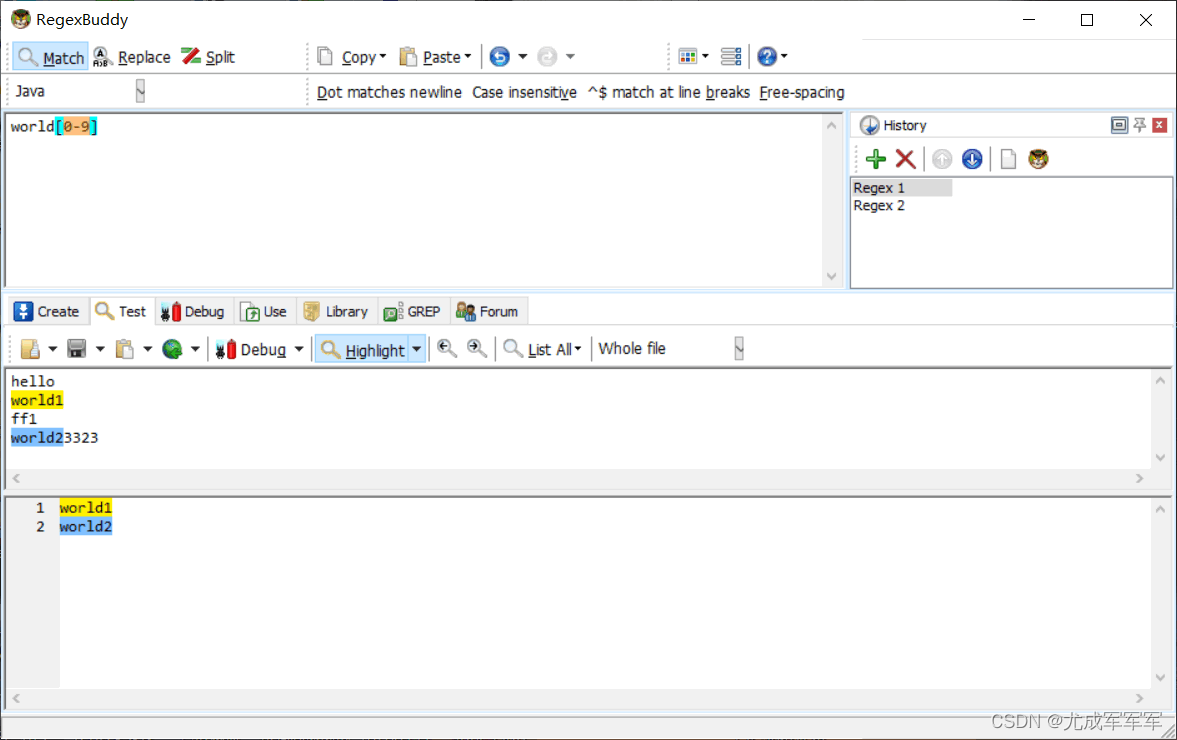Screen dimensions: 1177x740
Task: Click the RegexBuddy mascot icon in History
Action: coord(1038,159)
